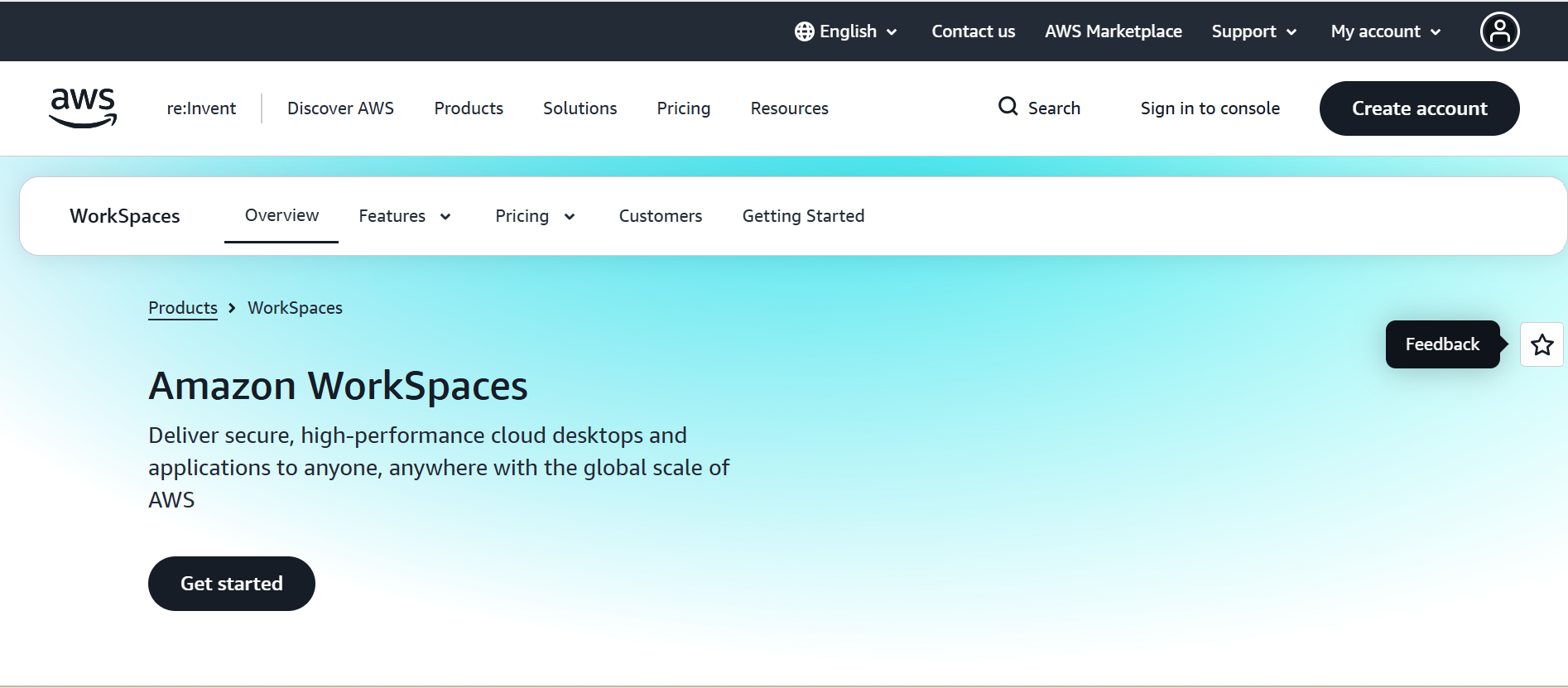Click WorkSpaces breadcrumb text

pyautogui.click(x=295, y=308)
